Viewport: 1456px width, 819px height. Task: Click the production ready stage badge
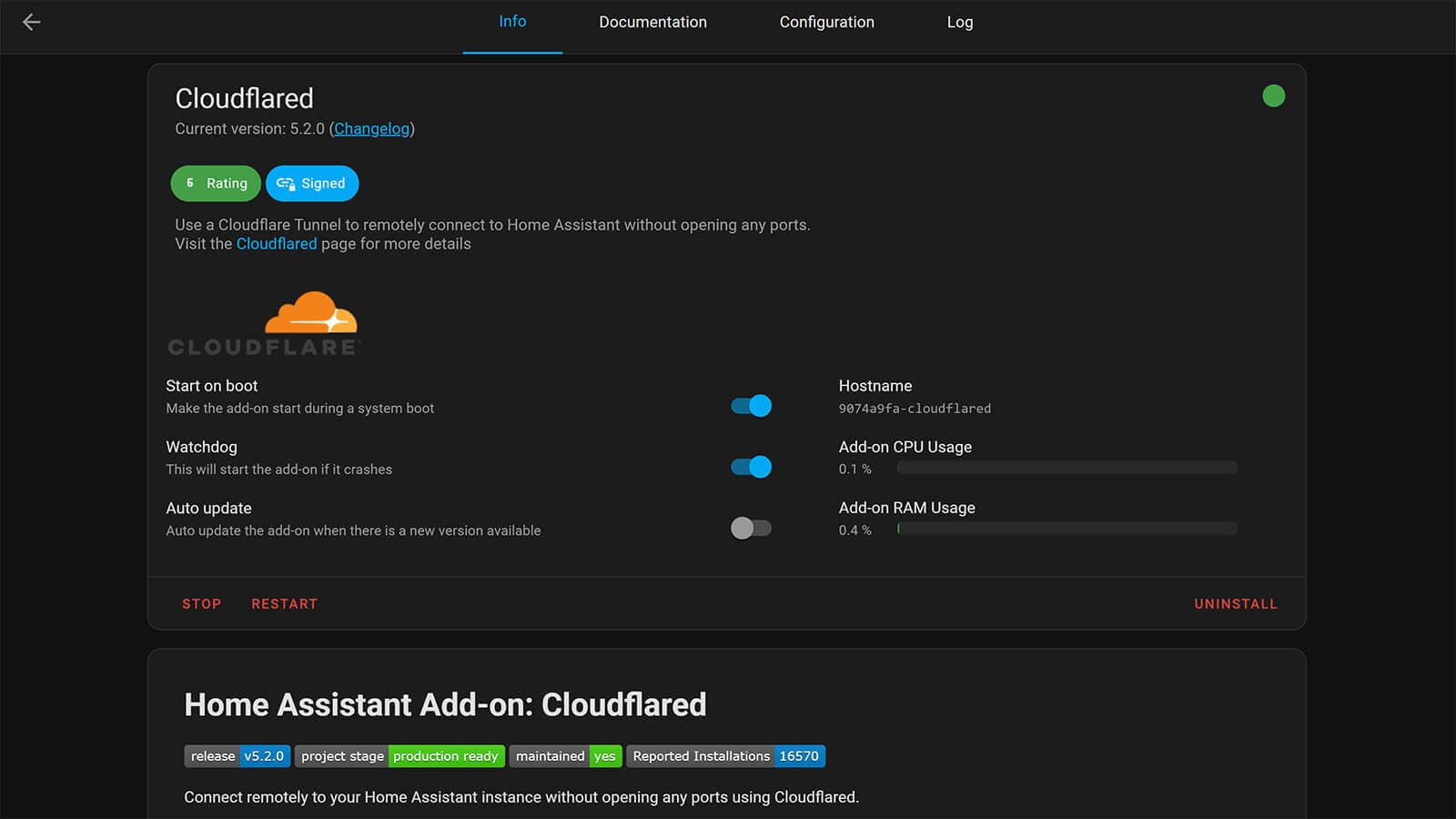tap(445, 756)
